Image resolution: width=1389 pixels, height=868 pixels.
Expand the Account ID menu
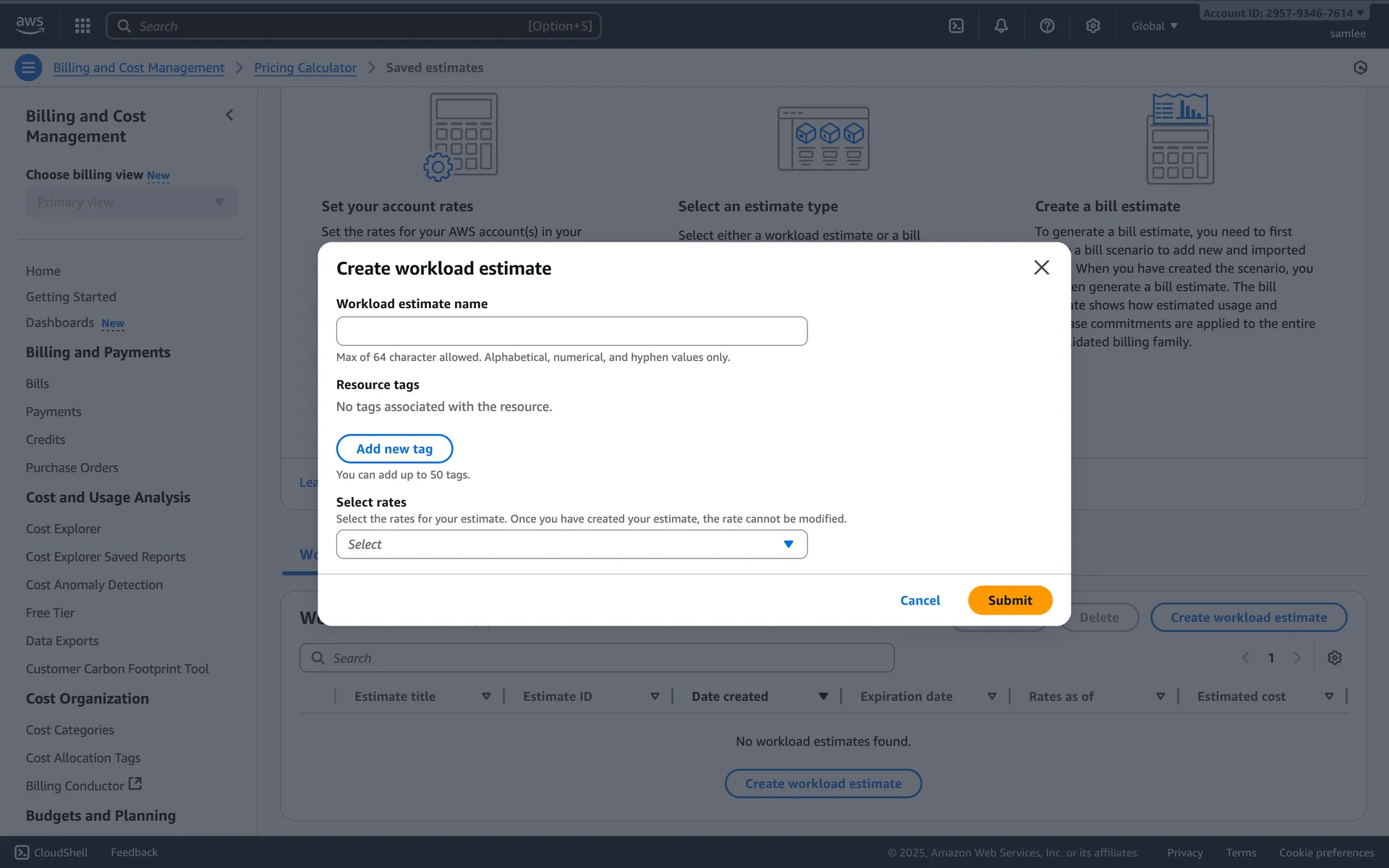(1283, 13)
